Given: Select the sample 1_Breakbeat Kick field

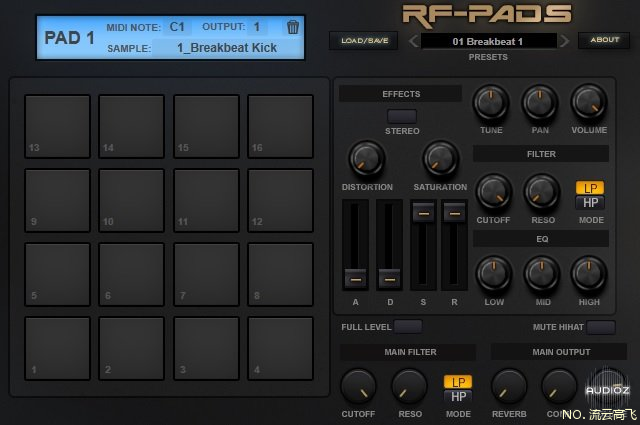Looking at the screenshot, I should (227, 48).
